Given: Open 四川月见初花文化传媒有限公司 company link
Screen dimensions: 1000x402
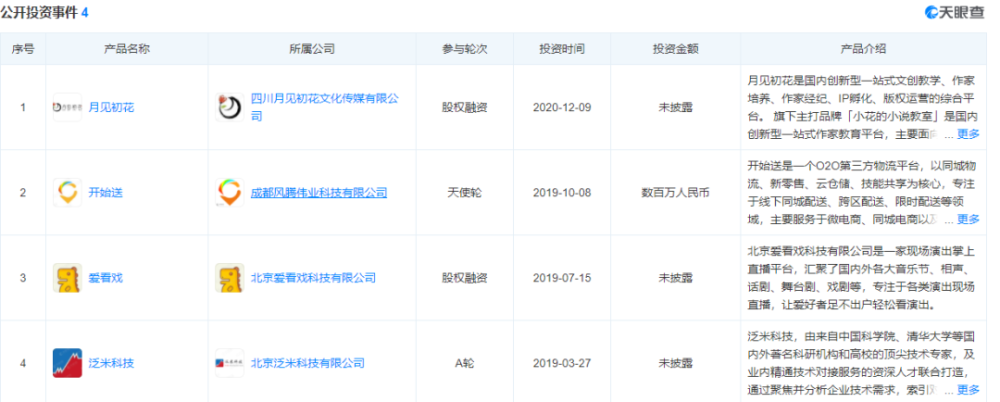Looking at the screenshot, I should point(325,107).
